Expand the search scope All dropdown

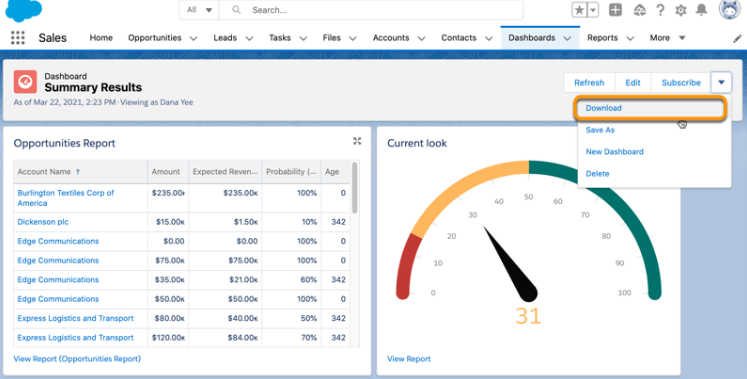[x=199, y=10]
